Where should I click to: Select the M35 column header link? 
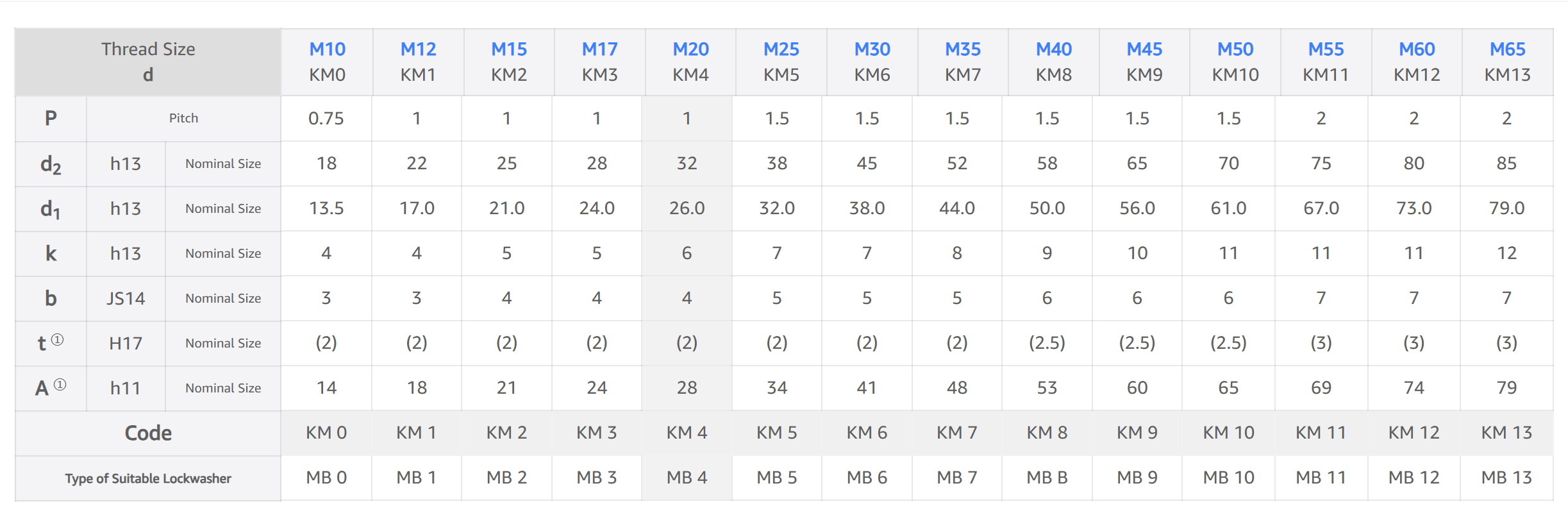pos(963,49)
